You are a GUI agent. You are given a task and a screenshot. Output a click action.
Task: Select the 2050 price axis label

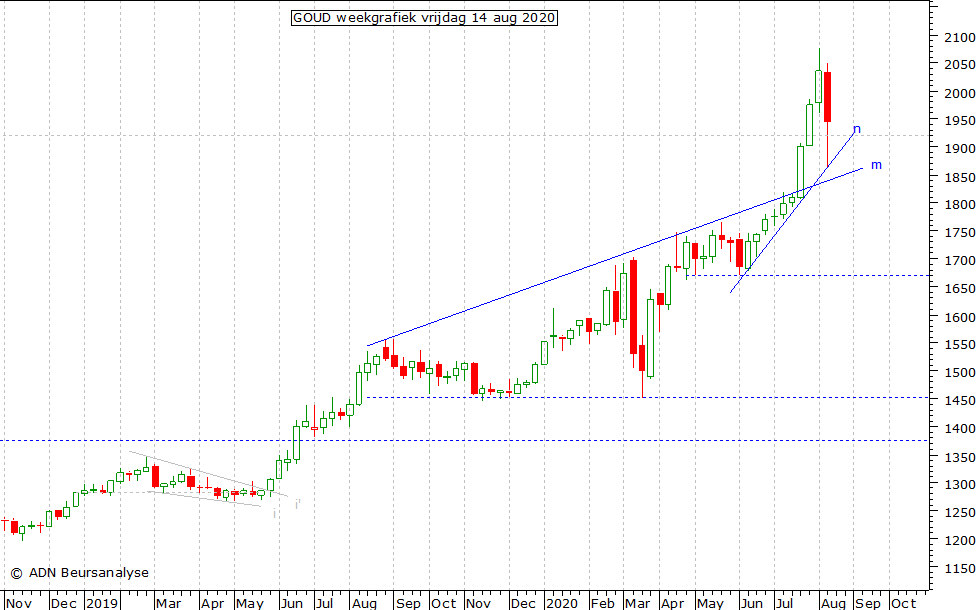[x=959, y=64]
